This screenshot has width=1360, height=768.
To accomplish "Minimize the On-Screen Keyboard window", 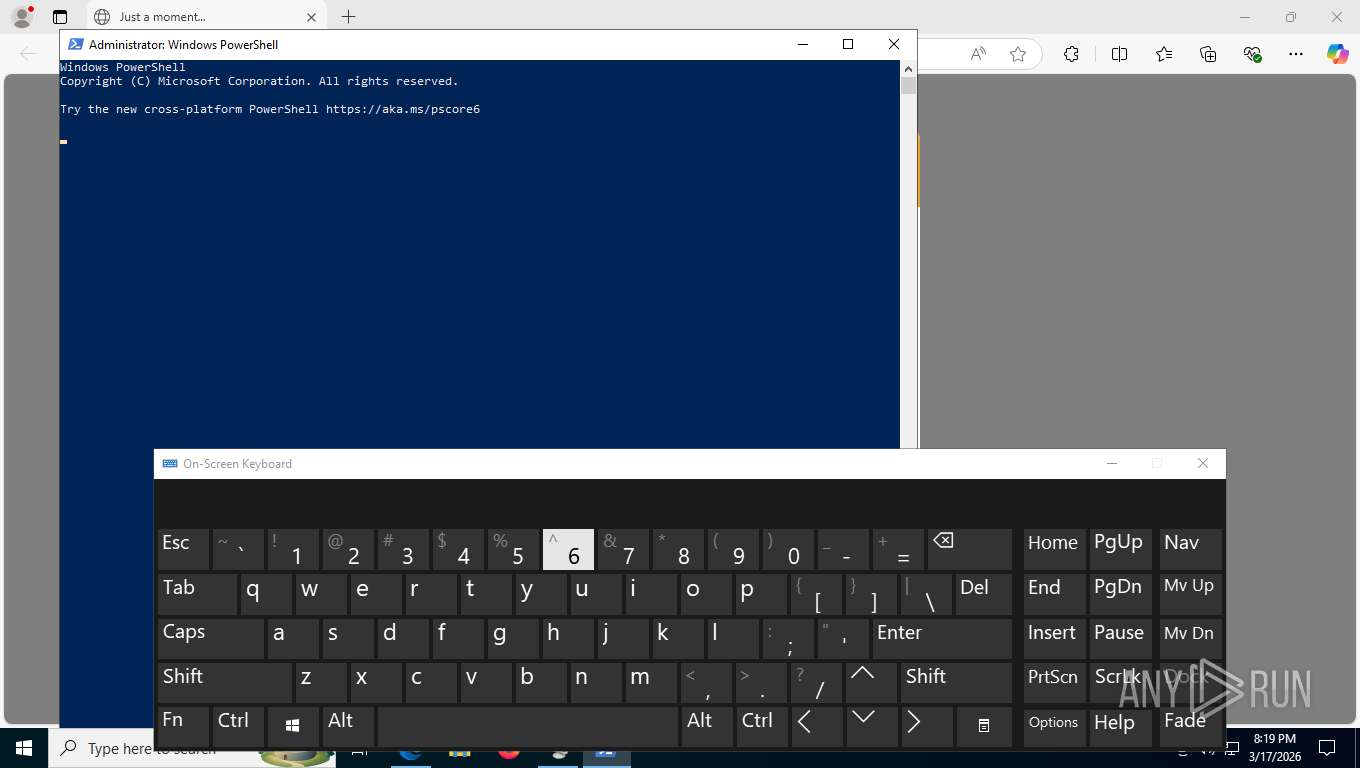I will [x=1112, y=463].
